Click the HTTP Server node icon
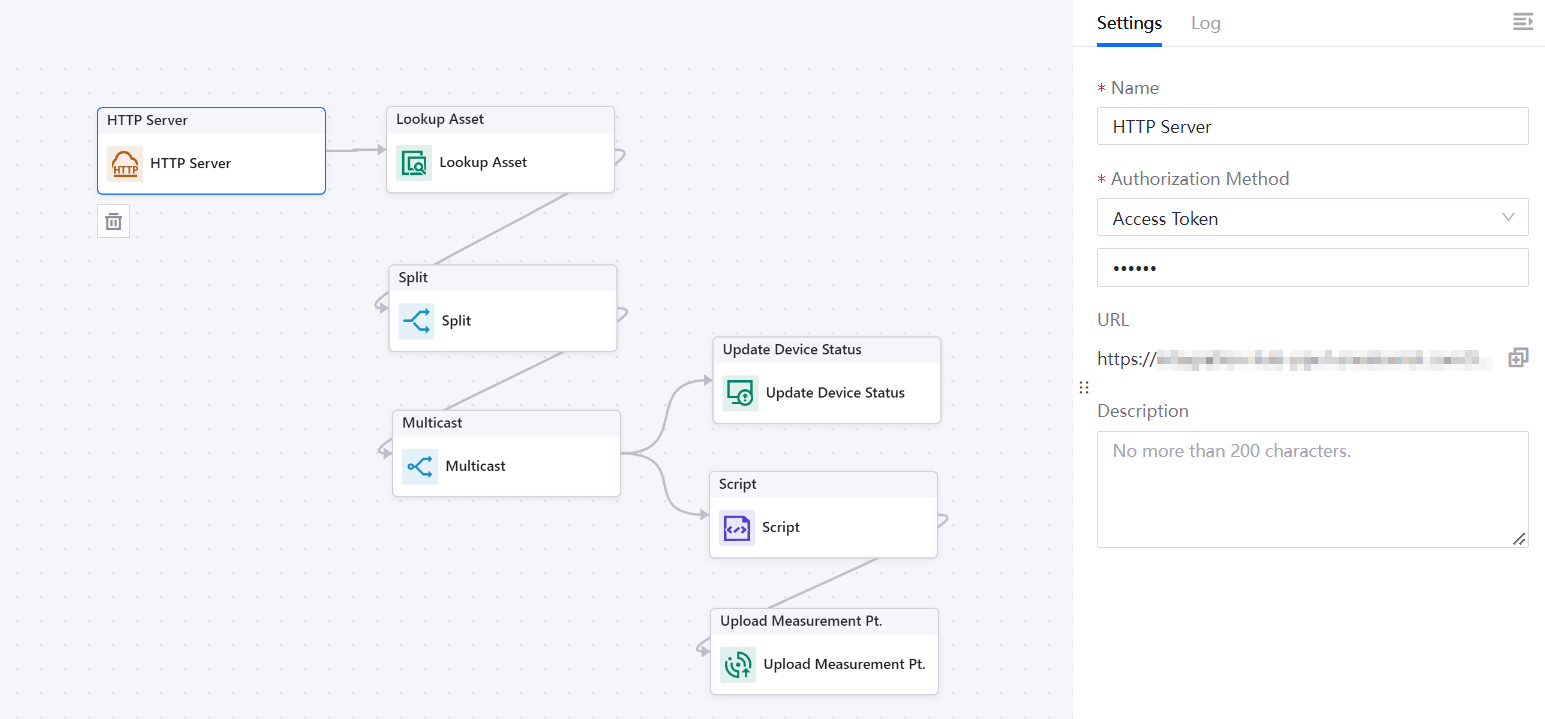Viewport: 1545px width, 719px height. [125, 164]
